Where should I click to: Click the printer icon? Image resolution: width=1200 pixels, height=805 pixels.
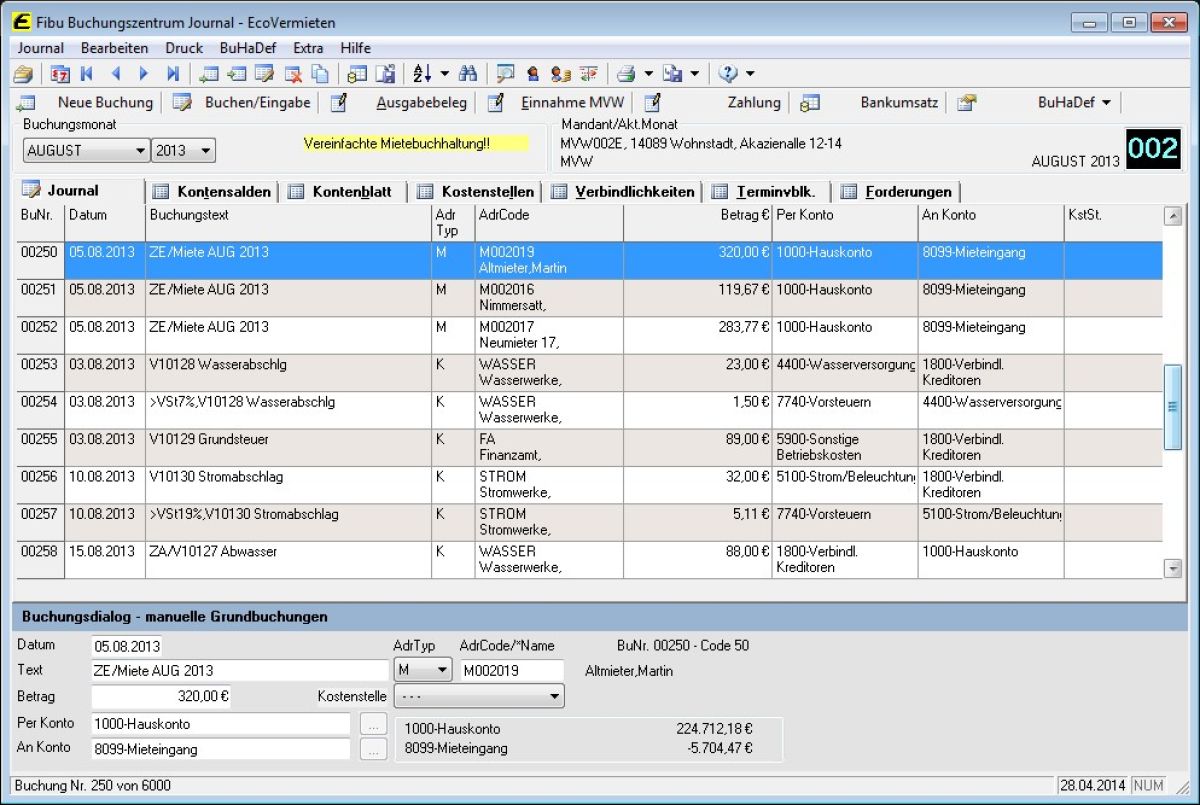(626, 73)
